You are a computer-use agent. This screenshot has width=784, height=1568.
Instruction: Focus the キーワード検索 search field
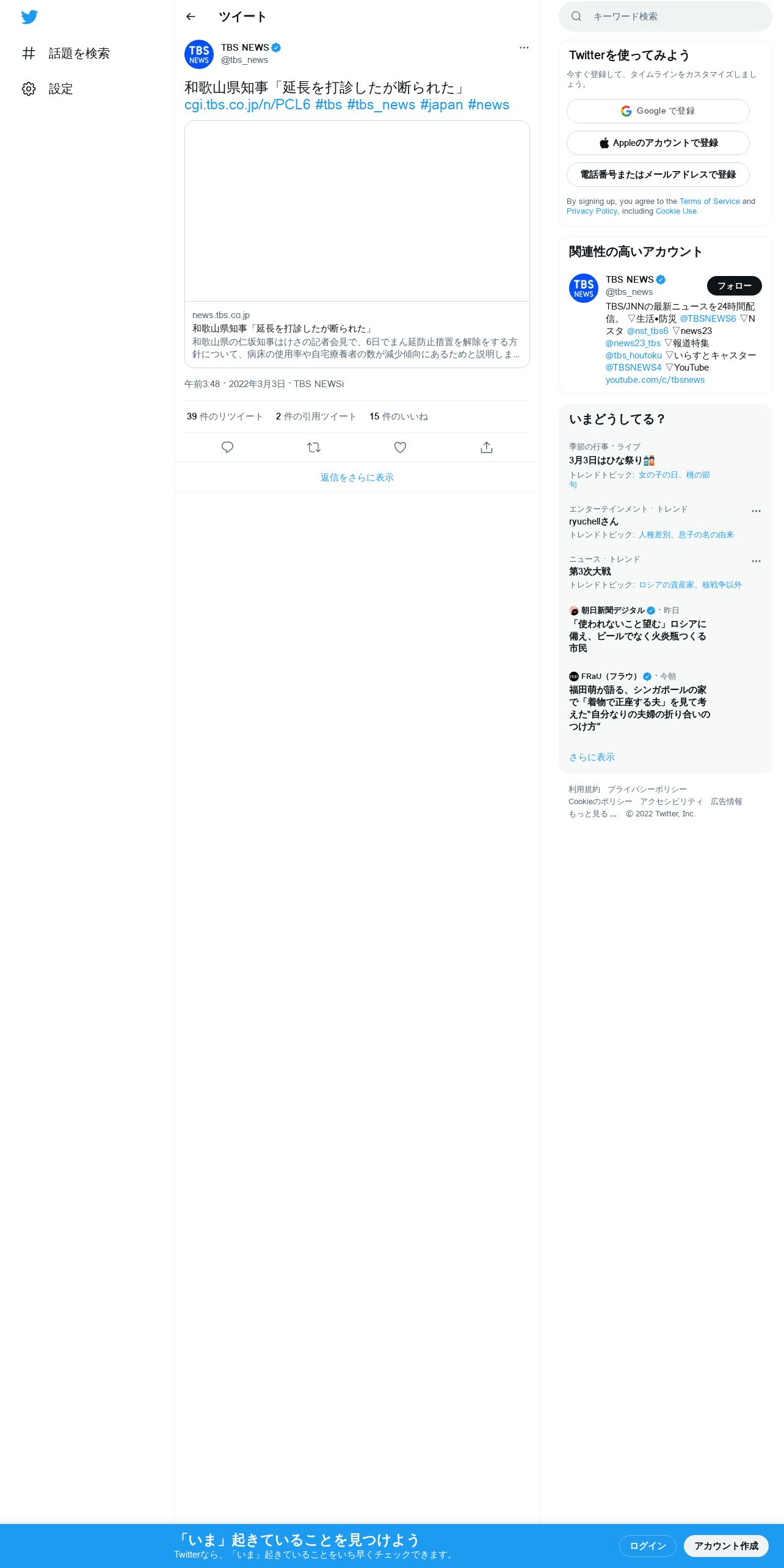(665, 16)
